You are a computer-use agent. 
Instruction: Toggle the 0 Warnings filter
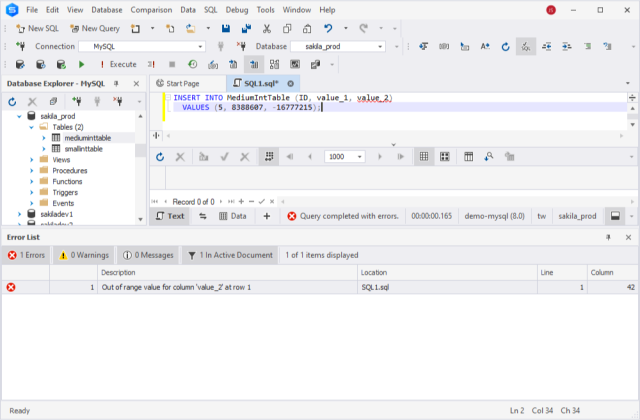83,255
